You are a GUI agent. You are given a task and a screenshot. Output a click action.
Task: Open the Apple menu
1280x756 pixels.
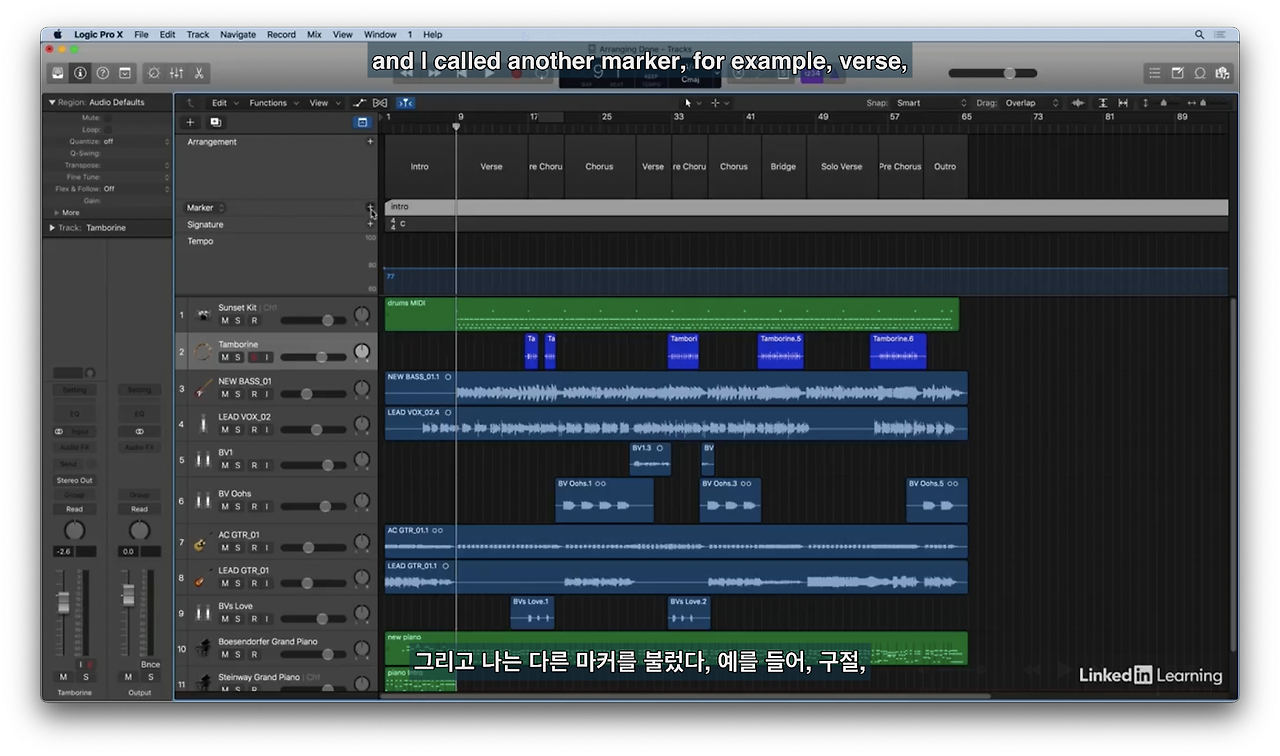57,34
